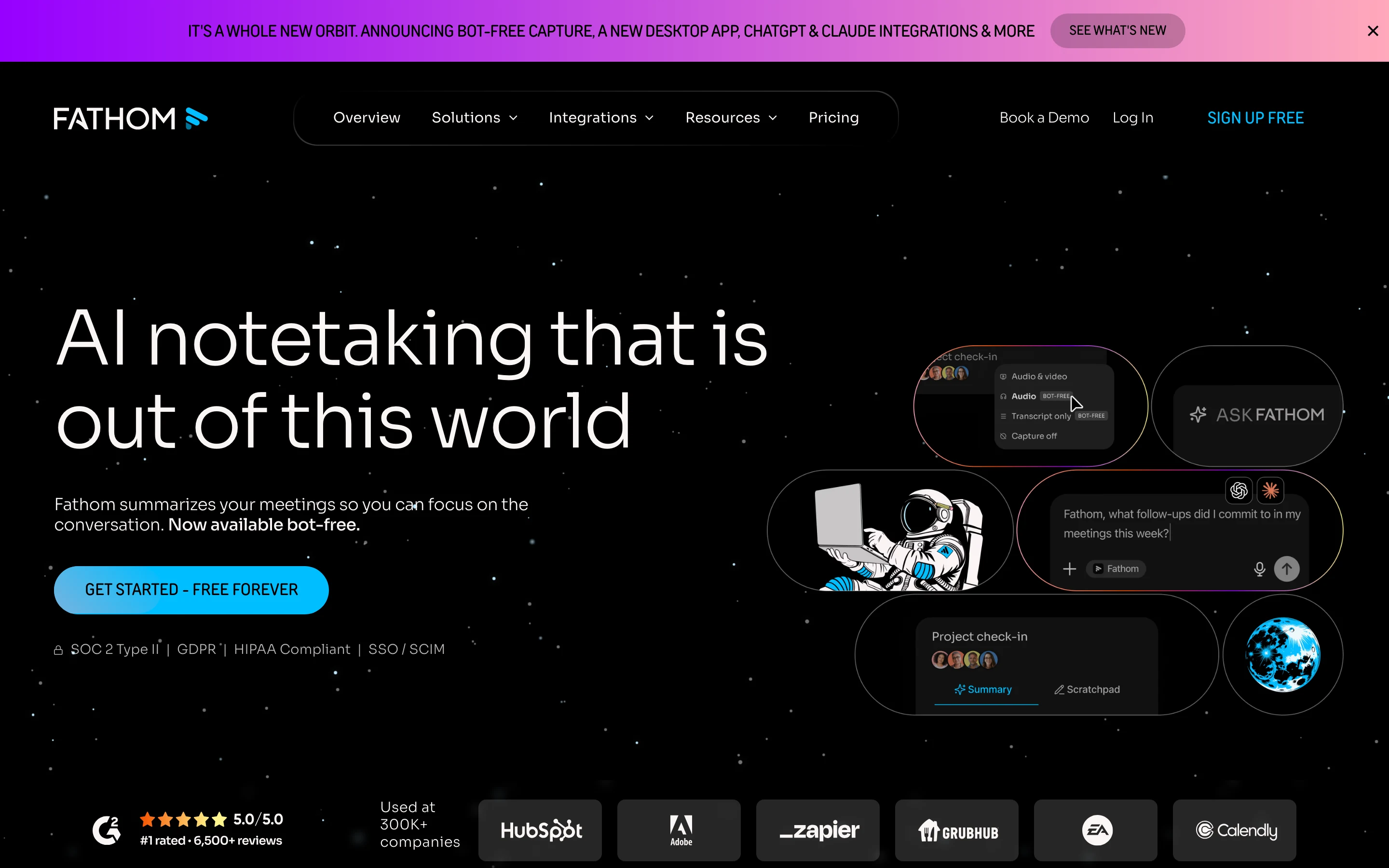1389x868 pixels.
Task: Click the lock icon beside SOC 2
Action: pyautogui.click(x=58, y=650)
